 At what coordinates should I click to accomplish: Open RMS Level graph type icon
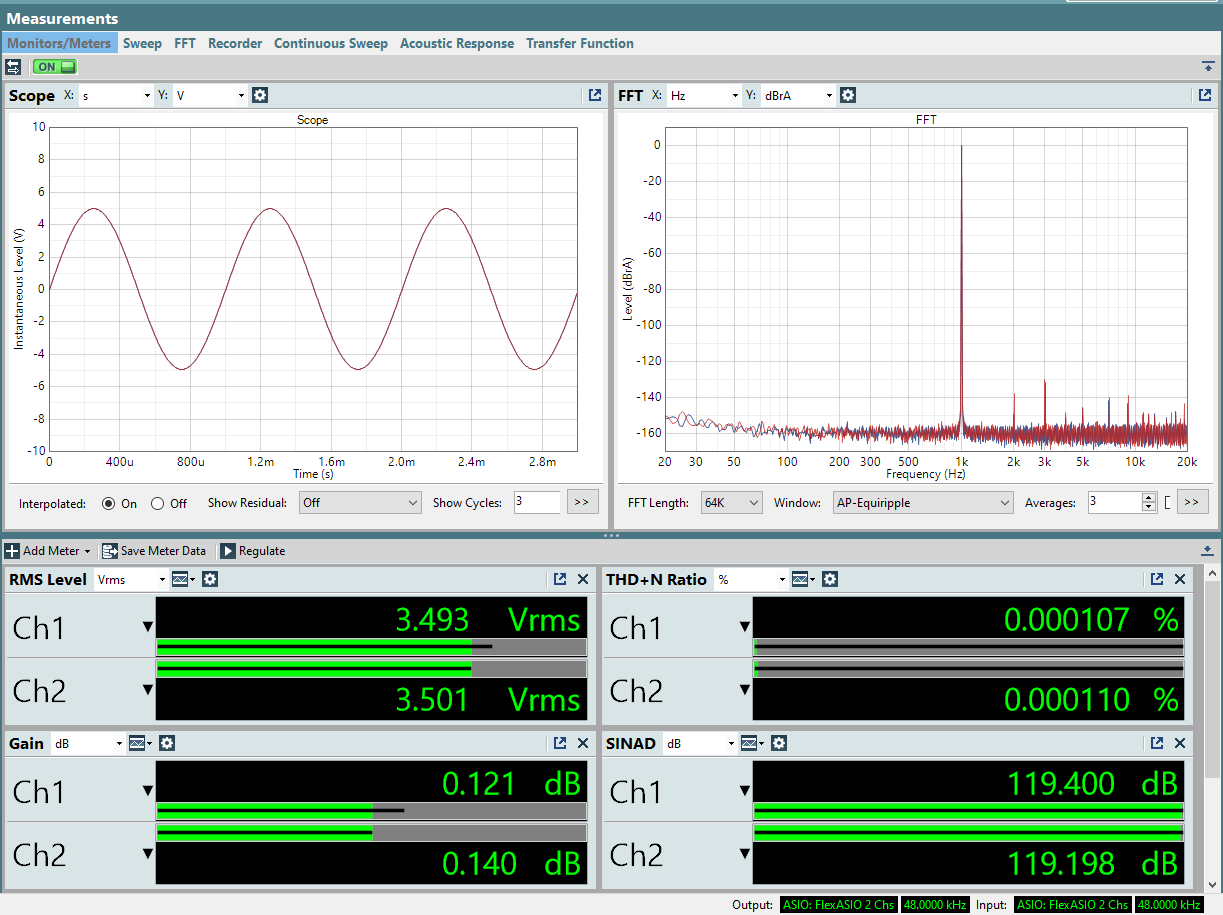pyautogui.click(x=184, y=579)
